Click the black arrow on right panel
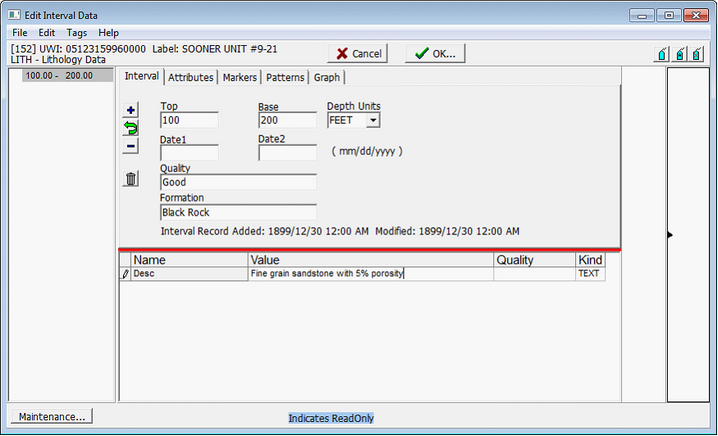Image resolution: width=718 pixels, height=436 pixels. pyautogui.click(x=670, y=235)
